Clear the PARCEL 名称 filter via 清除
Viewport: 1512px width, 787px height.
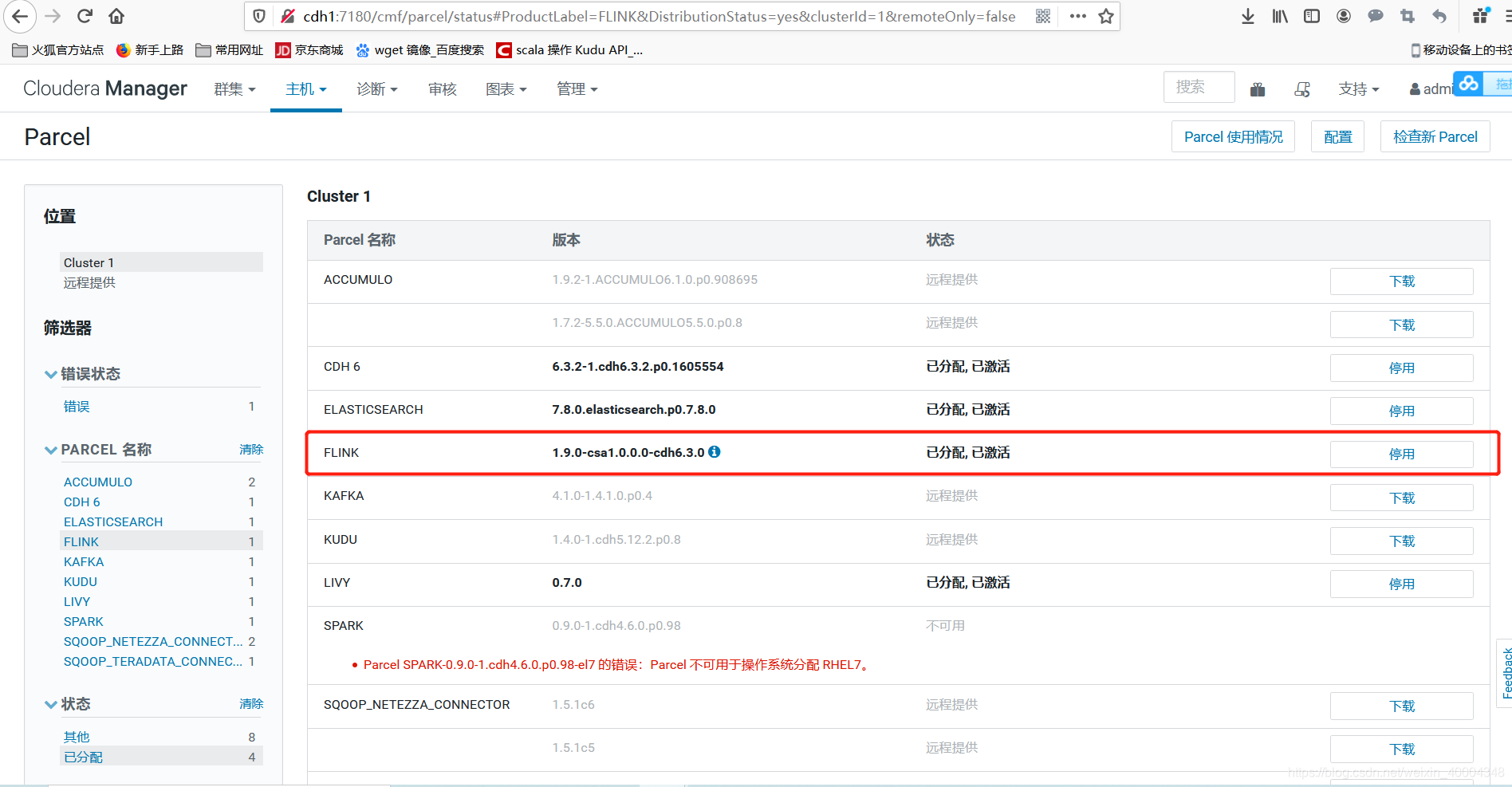[x=251, y=450]
